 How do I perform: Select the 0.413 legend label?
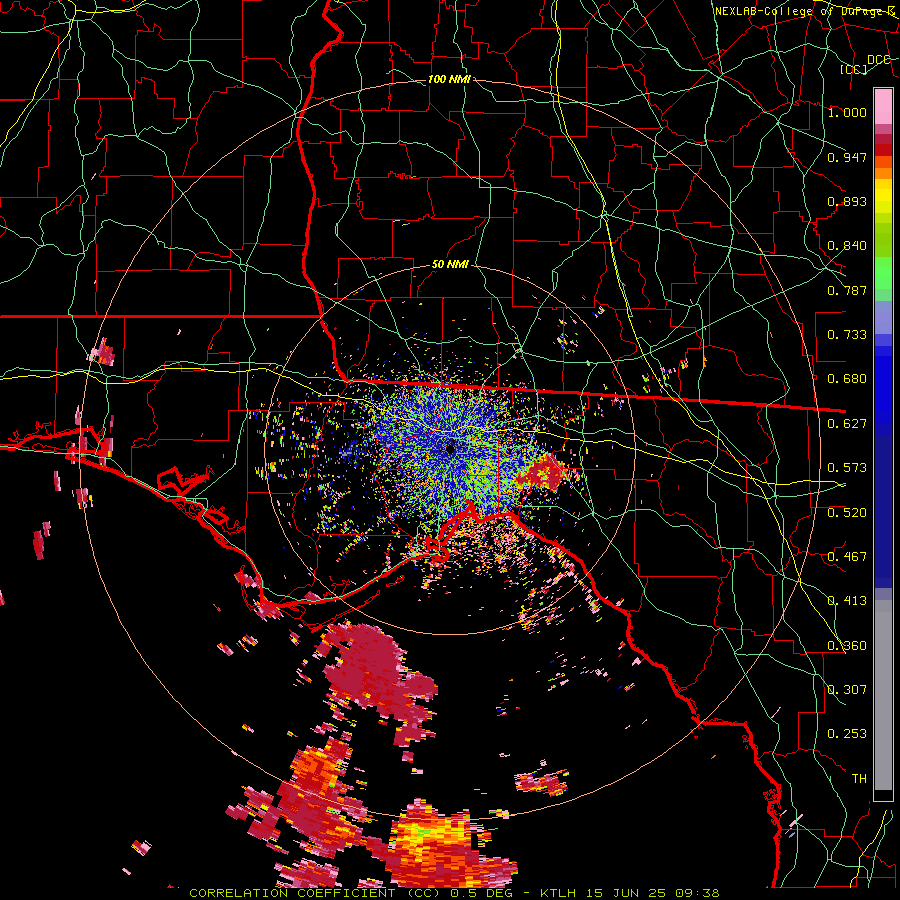[x=847, y=601]
